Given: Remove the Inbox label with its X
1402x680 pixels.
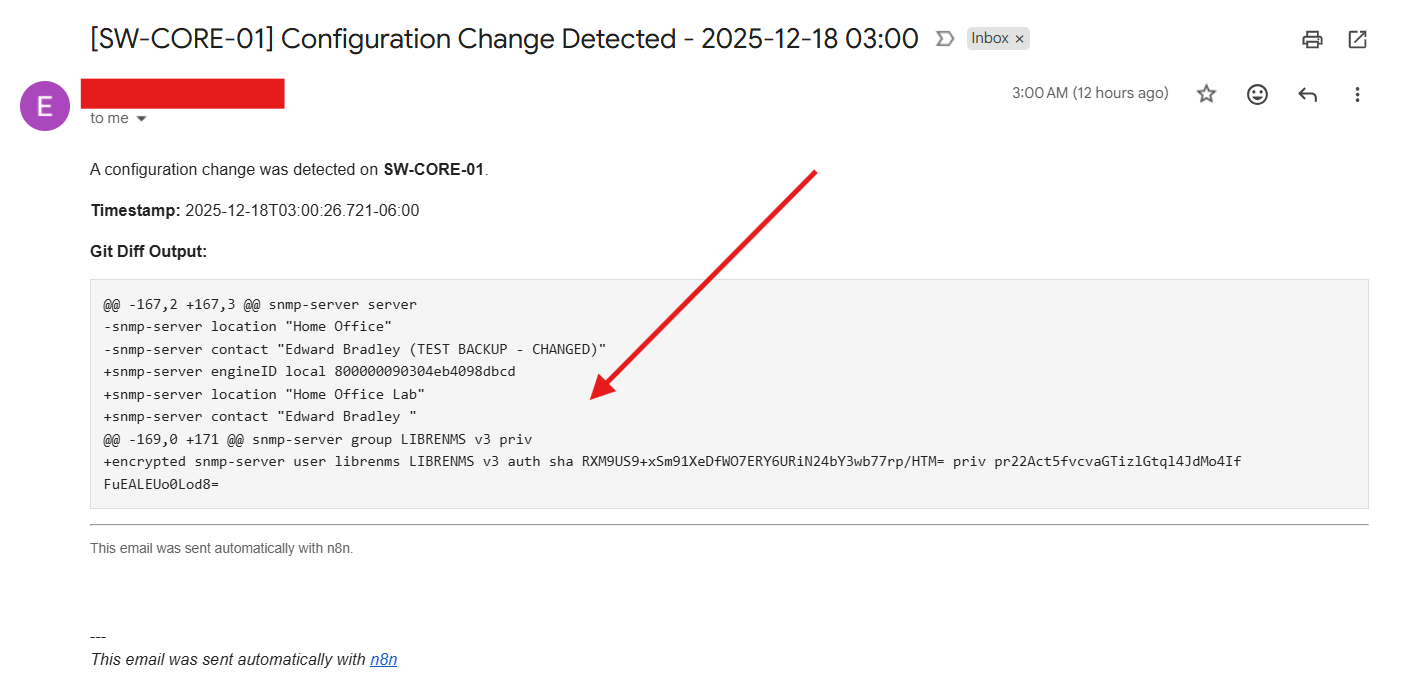Looking at the screenshot, I should click(x=1019, y=39).
